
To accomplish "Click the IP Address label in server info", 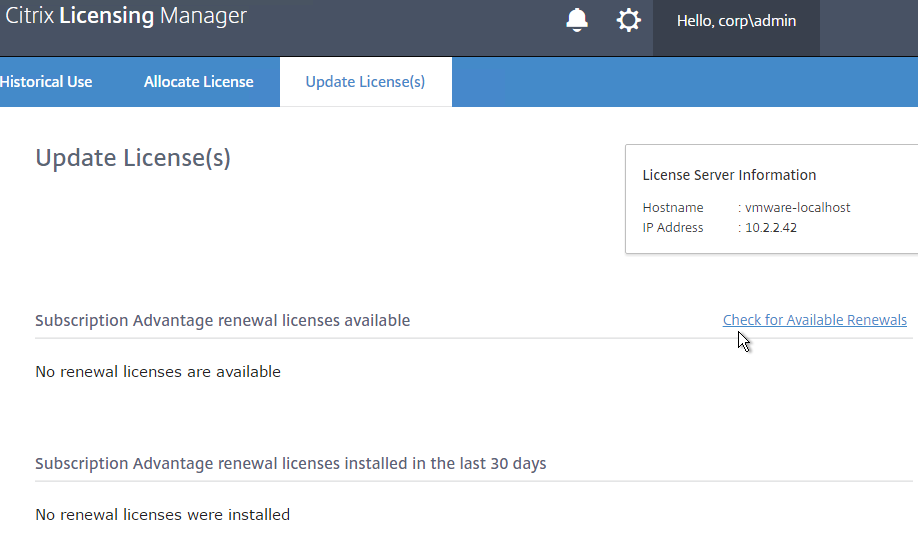I will pos(673,228).
